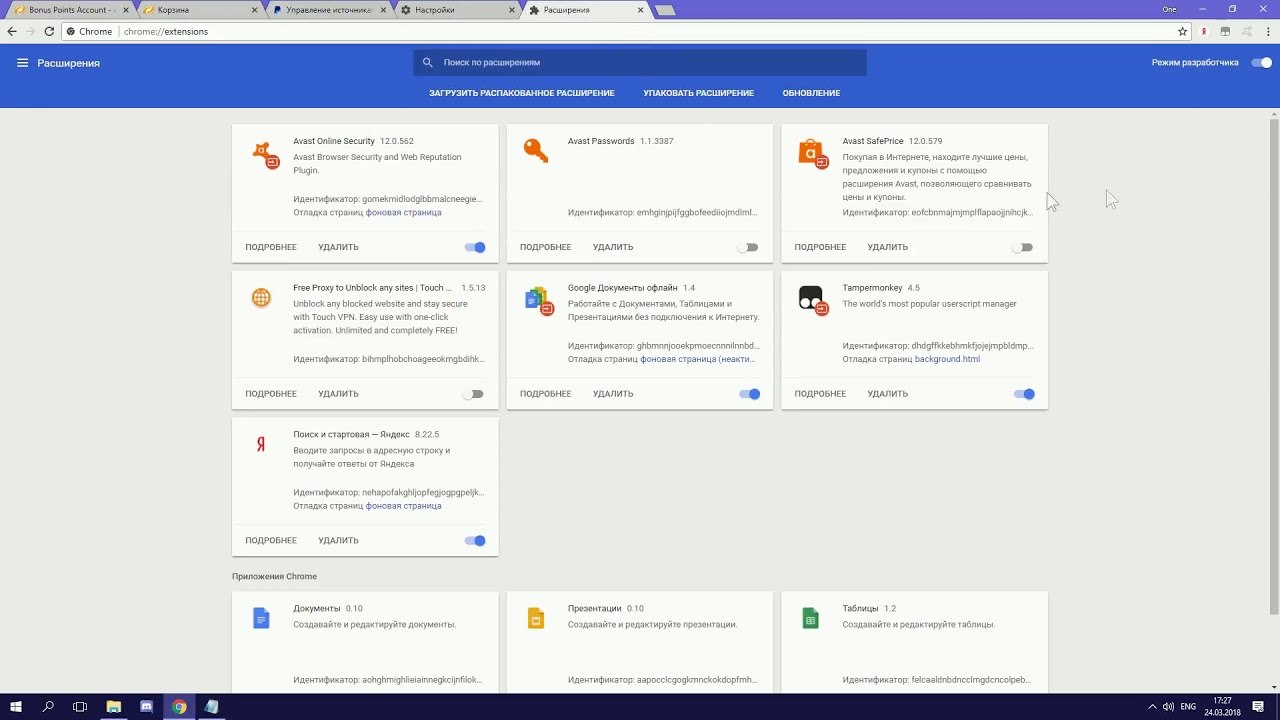Disable the Avast Online Security extension

coord(475,247)
